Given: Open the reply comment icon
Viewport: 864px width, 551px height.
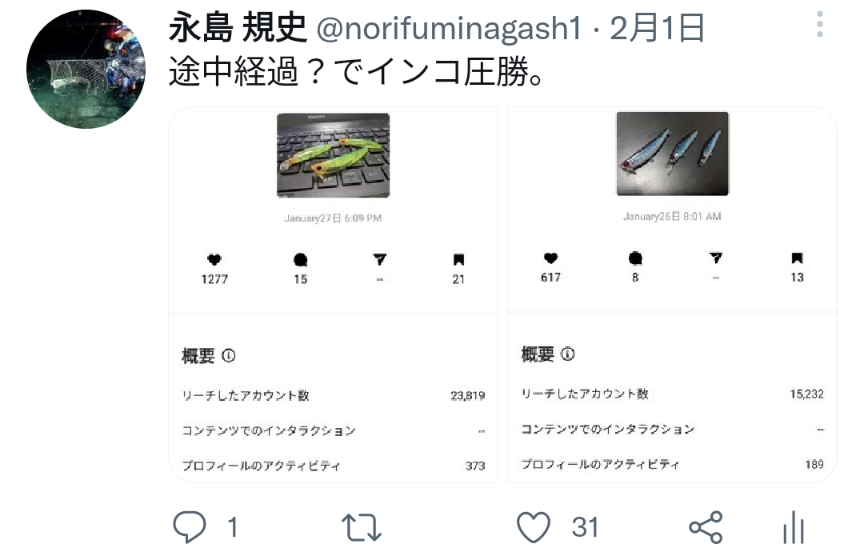Looking at the screenshot, I should point(190,526).
